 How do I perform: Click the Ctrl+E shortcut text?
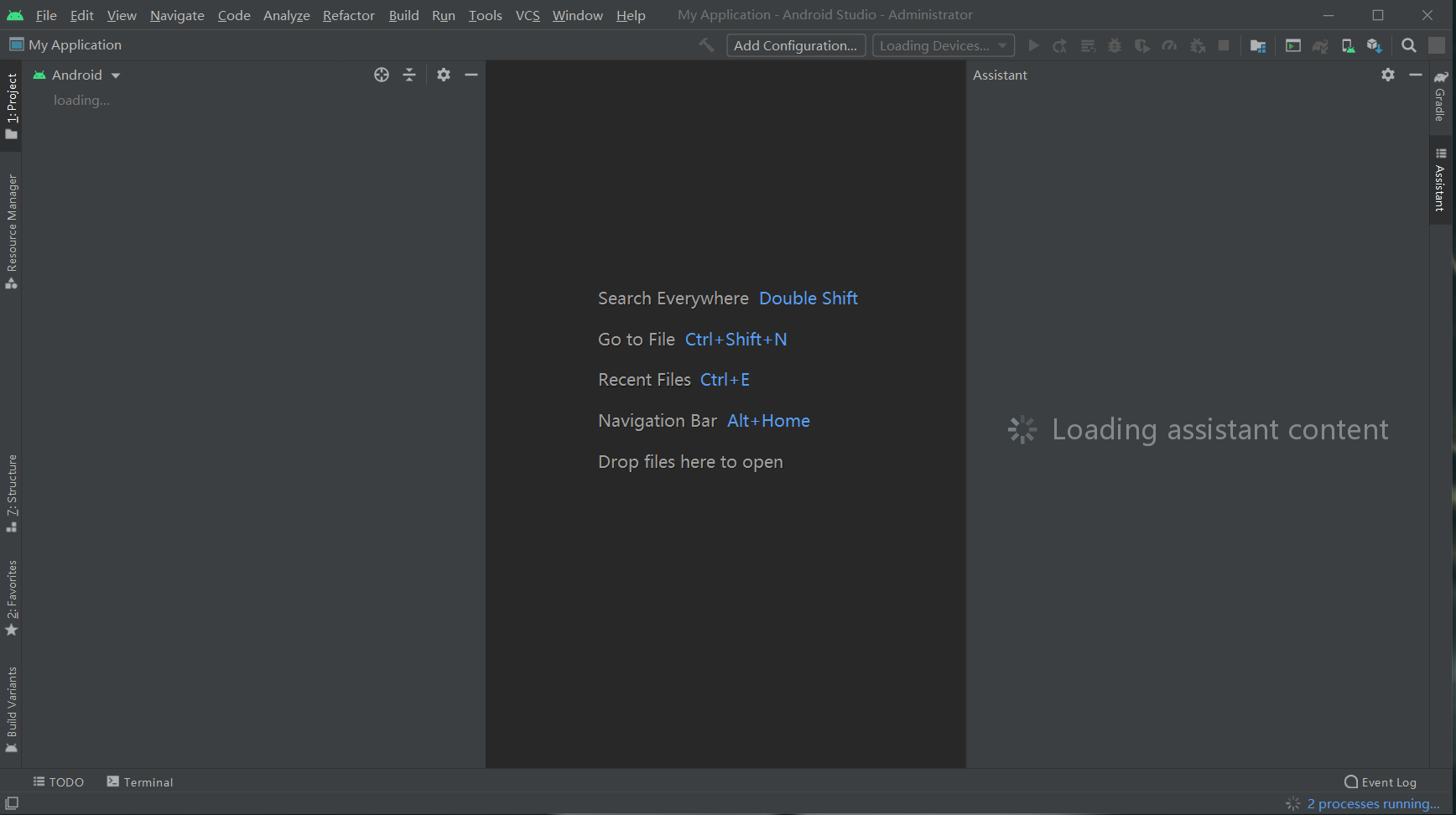(x=725, y=380)
